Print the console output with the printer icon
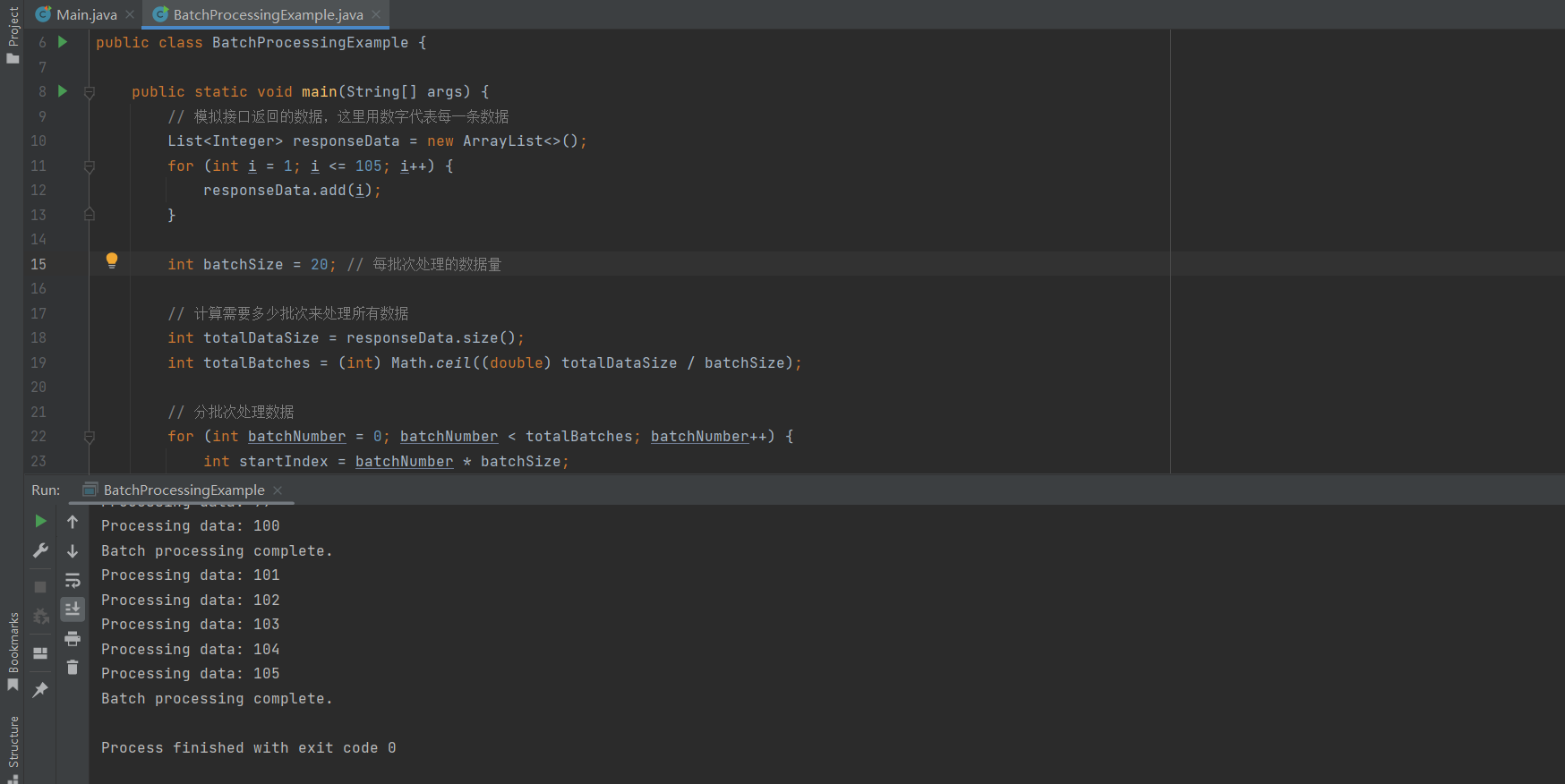This screenshot has width=1565, height=784. (x=73, y=639)
